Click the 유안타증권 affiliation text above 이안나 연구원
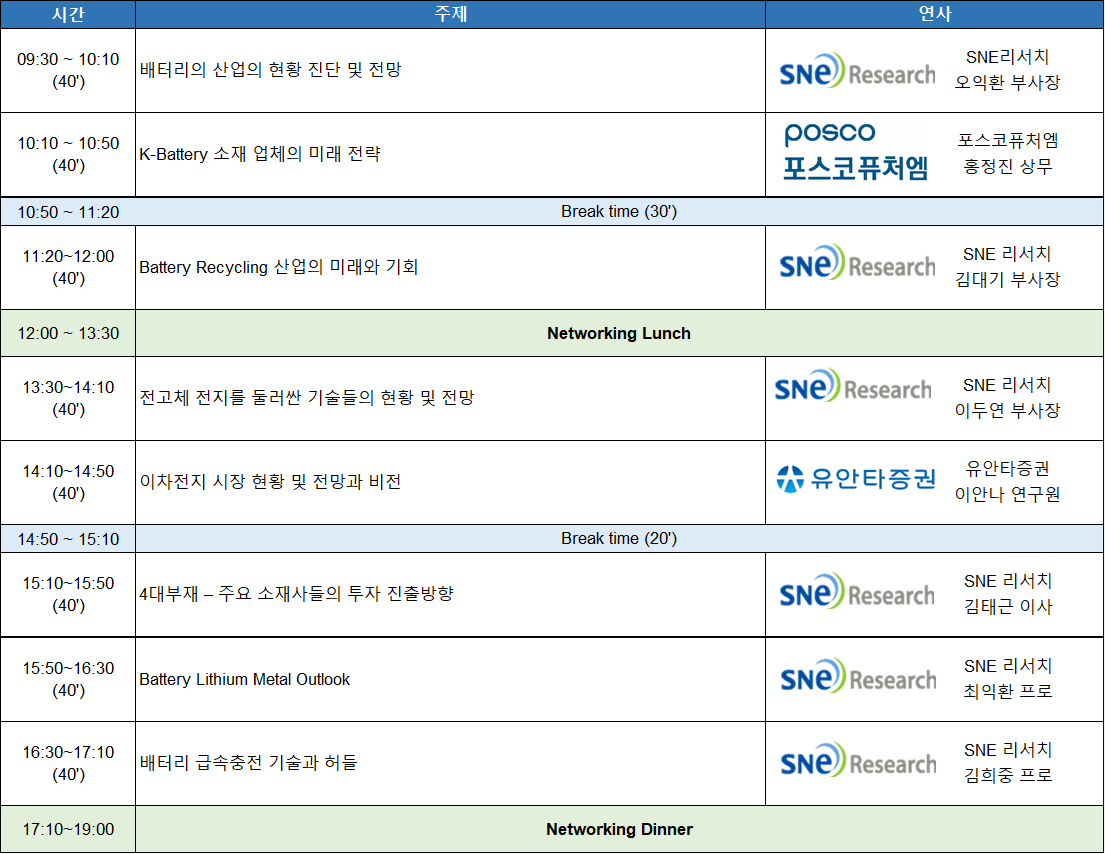 pyautogui.click(x=1008, y=469)
